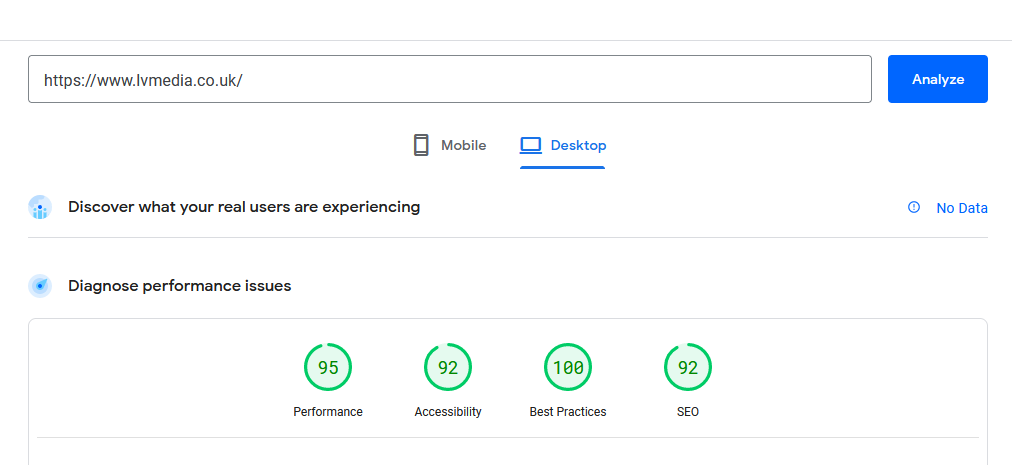This screenshot has width=1012, height=465.
Task: Click into the URL input field
Action: coord(450,79)
